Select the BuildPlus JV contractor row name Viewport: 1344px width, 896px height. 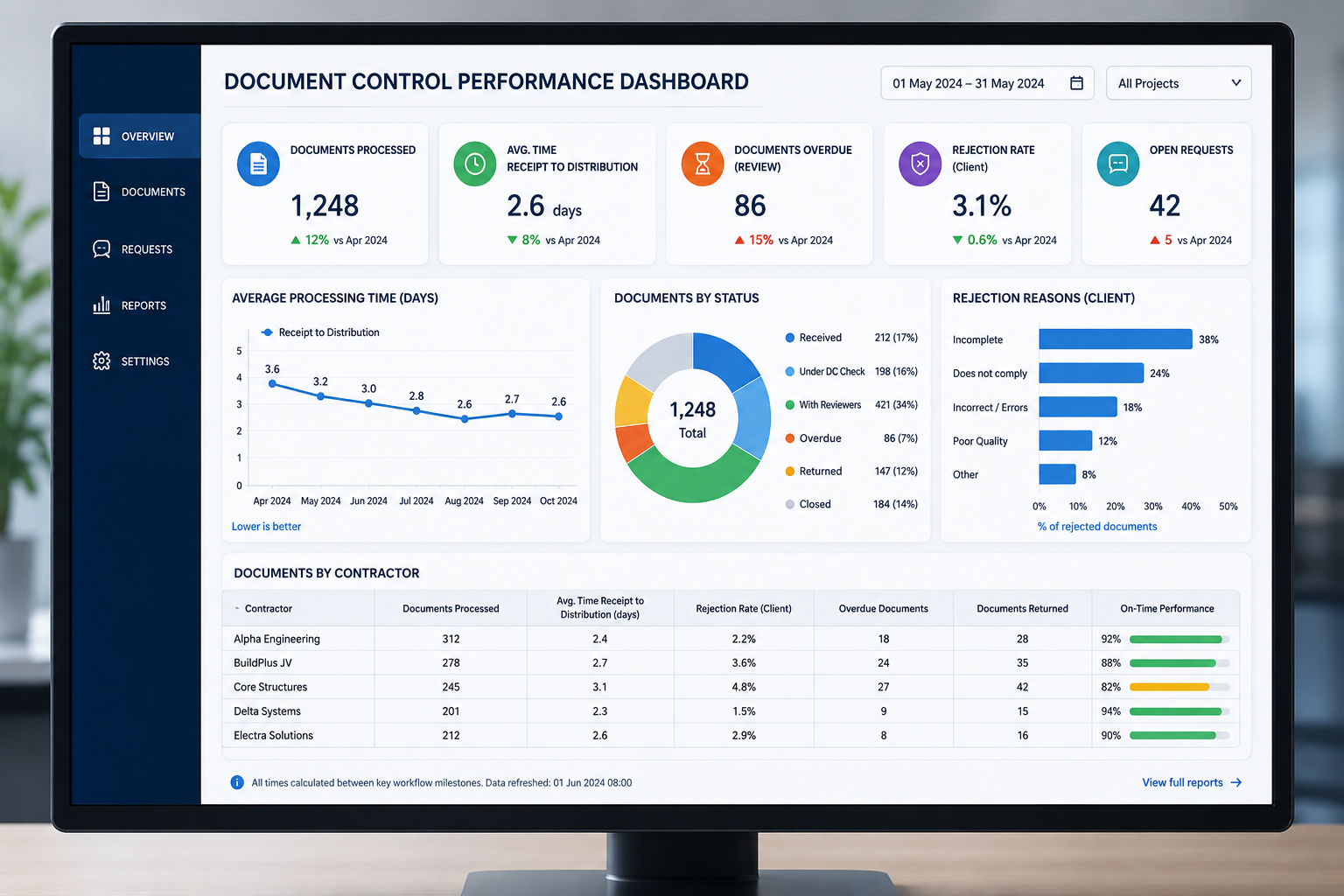[262, 662]
